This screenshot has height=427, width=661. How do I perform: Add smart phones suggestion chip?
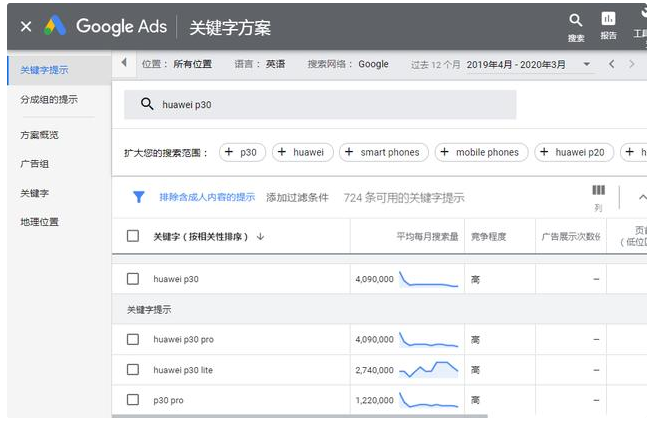(x=384, y=152)
